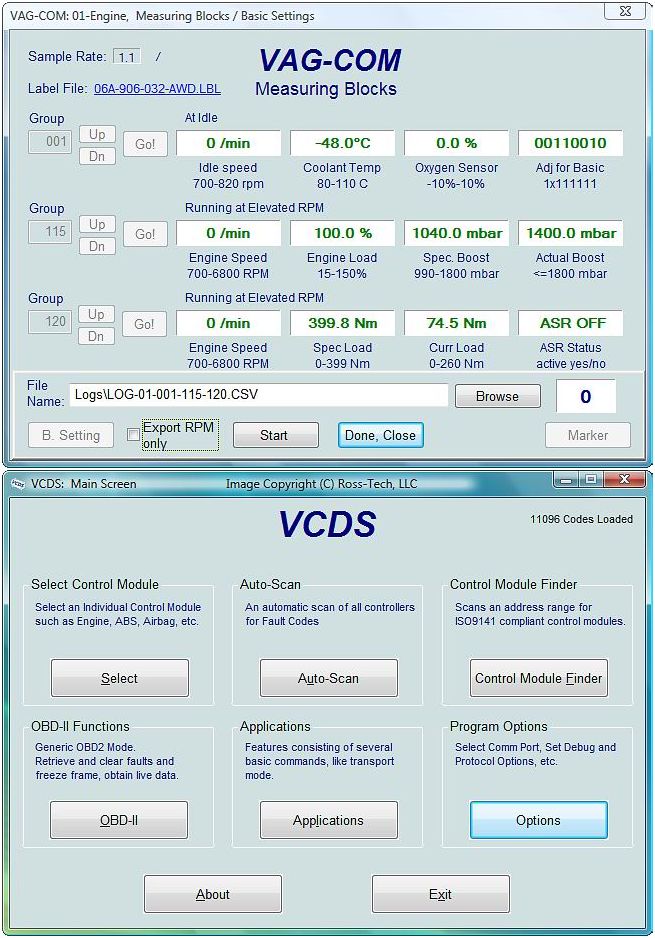Click the Start logging button

point(276,435)
